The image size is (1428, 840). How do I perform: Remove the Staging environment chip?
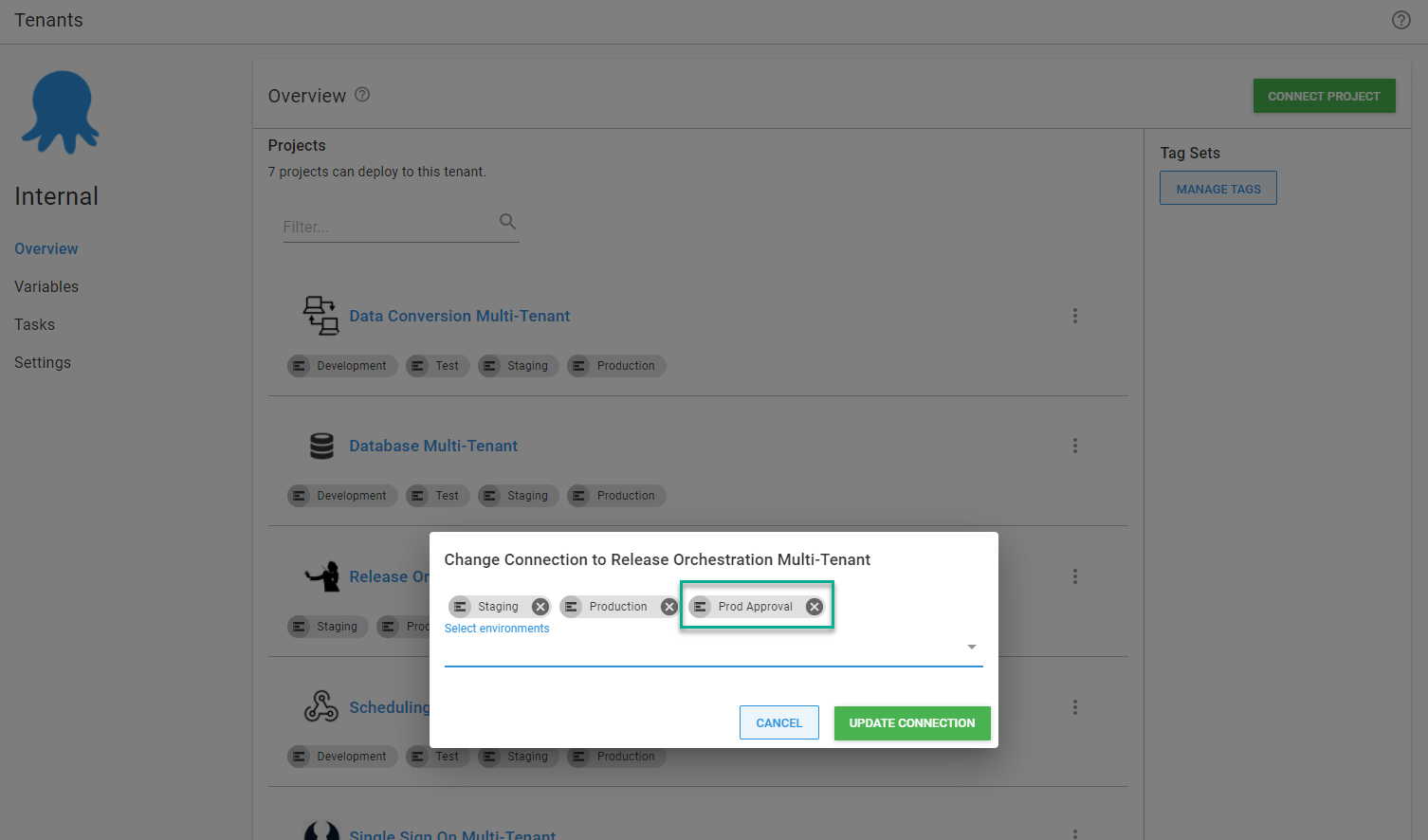[540, 607]
